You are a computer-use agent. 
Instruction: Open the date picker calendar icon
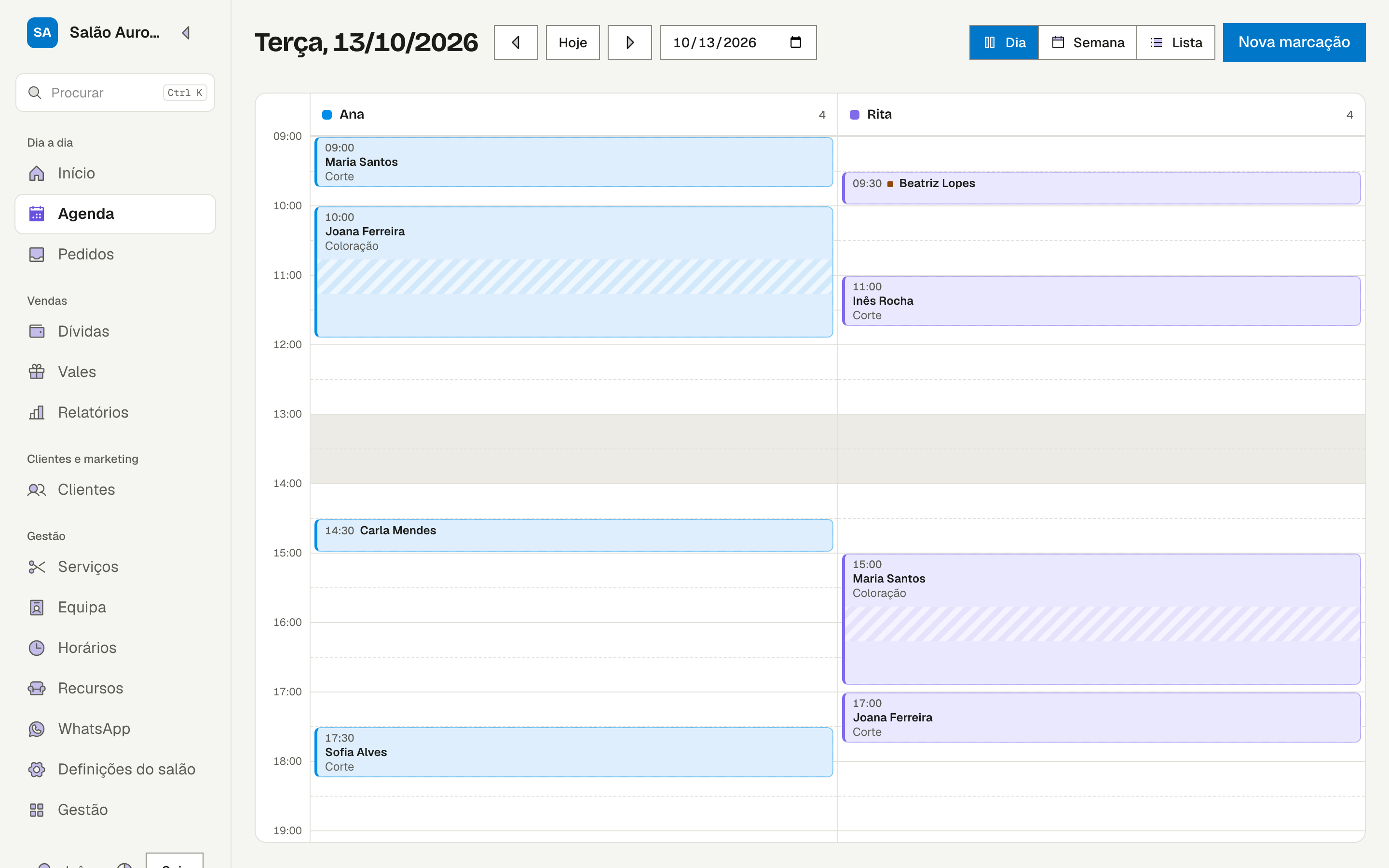click(795, 42)
